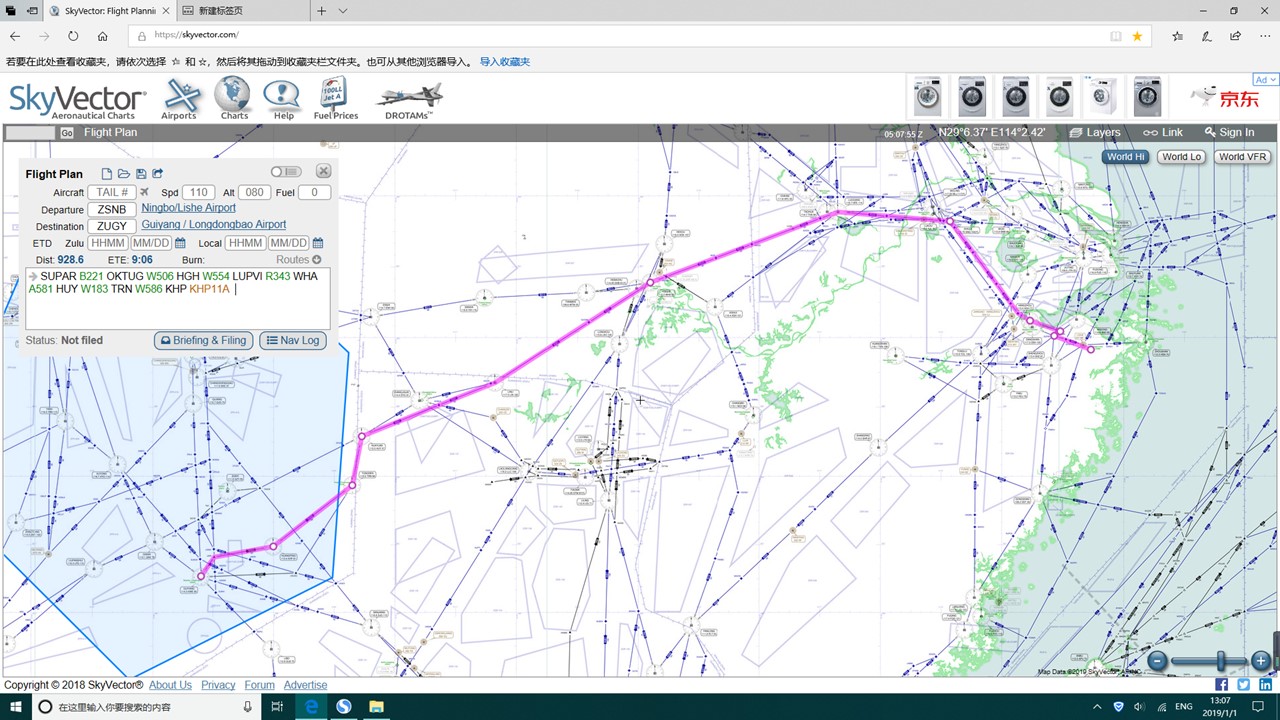Create a new flight plan document

pos(107,174)
